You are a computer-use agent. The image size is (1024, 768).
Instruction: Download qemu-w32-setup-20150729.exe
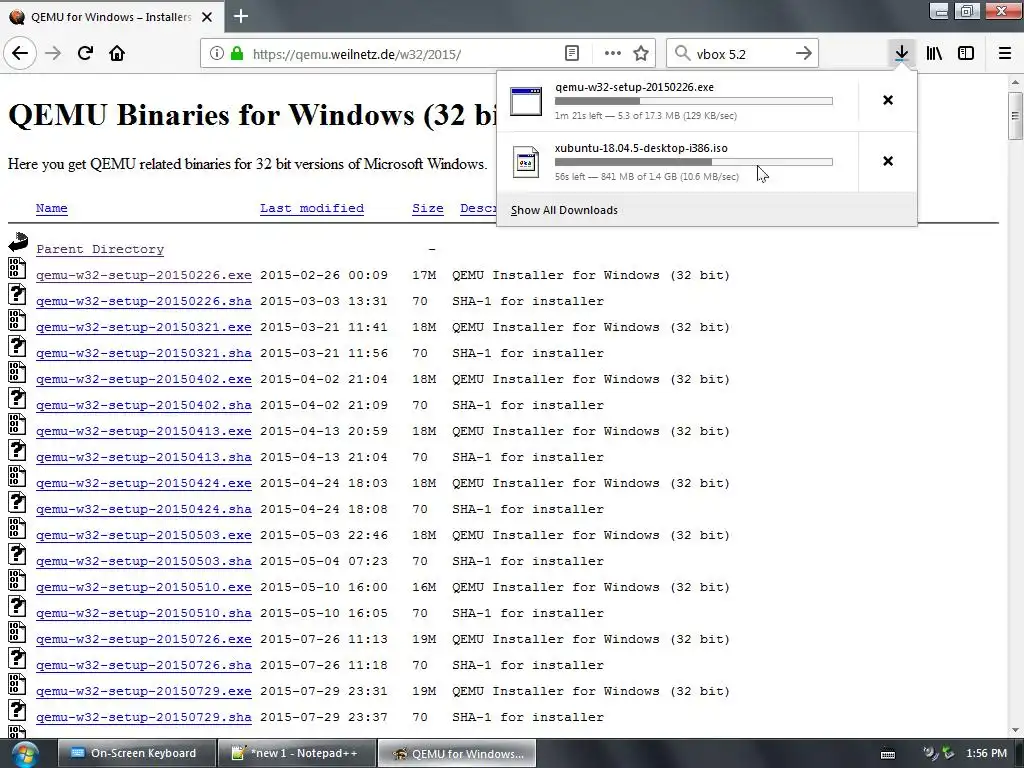144,692
